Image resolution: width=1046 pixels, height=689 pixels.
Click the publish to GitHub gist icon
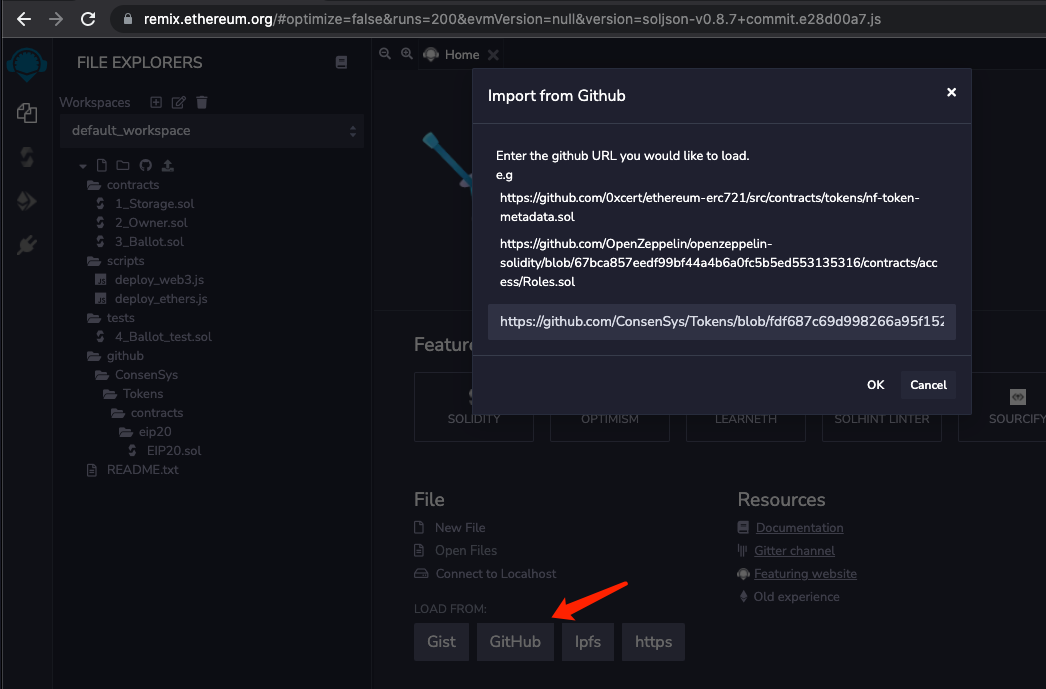pyautogui.click(x=145, y=165)
